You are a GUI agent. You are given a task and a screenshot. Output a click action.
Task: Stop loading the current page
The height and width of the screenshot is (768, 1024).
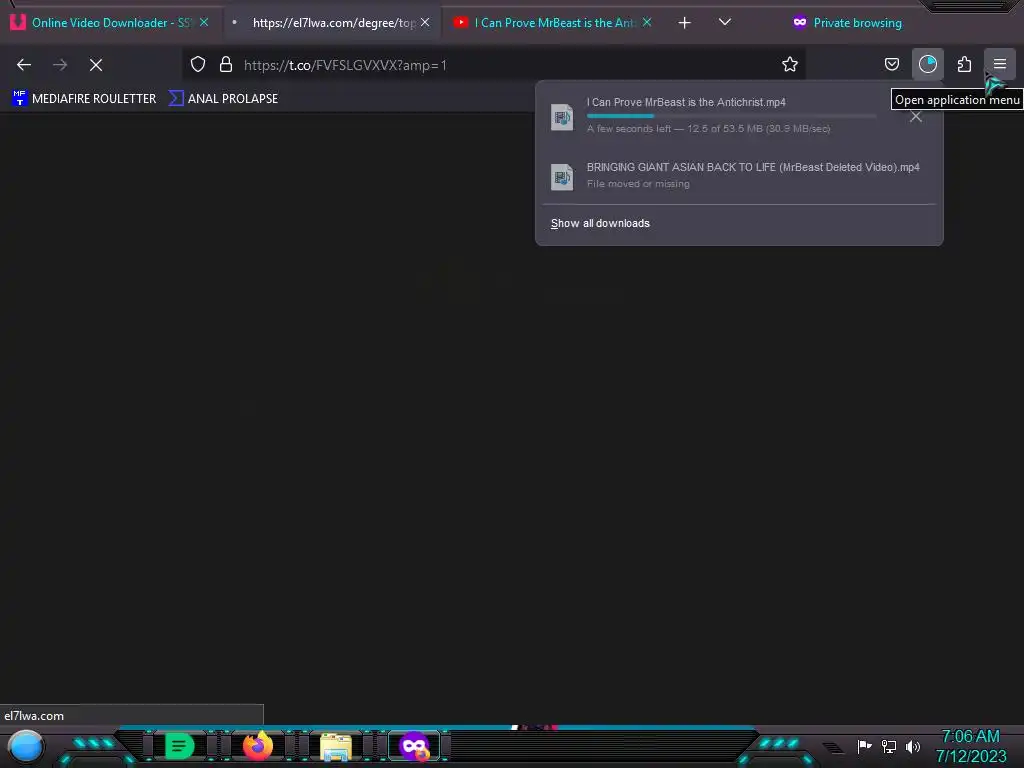[x=96, y=65]
